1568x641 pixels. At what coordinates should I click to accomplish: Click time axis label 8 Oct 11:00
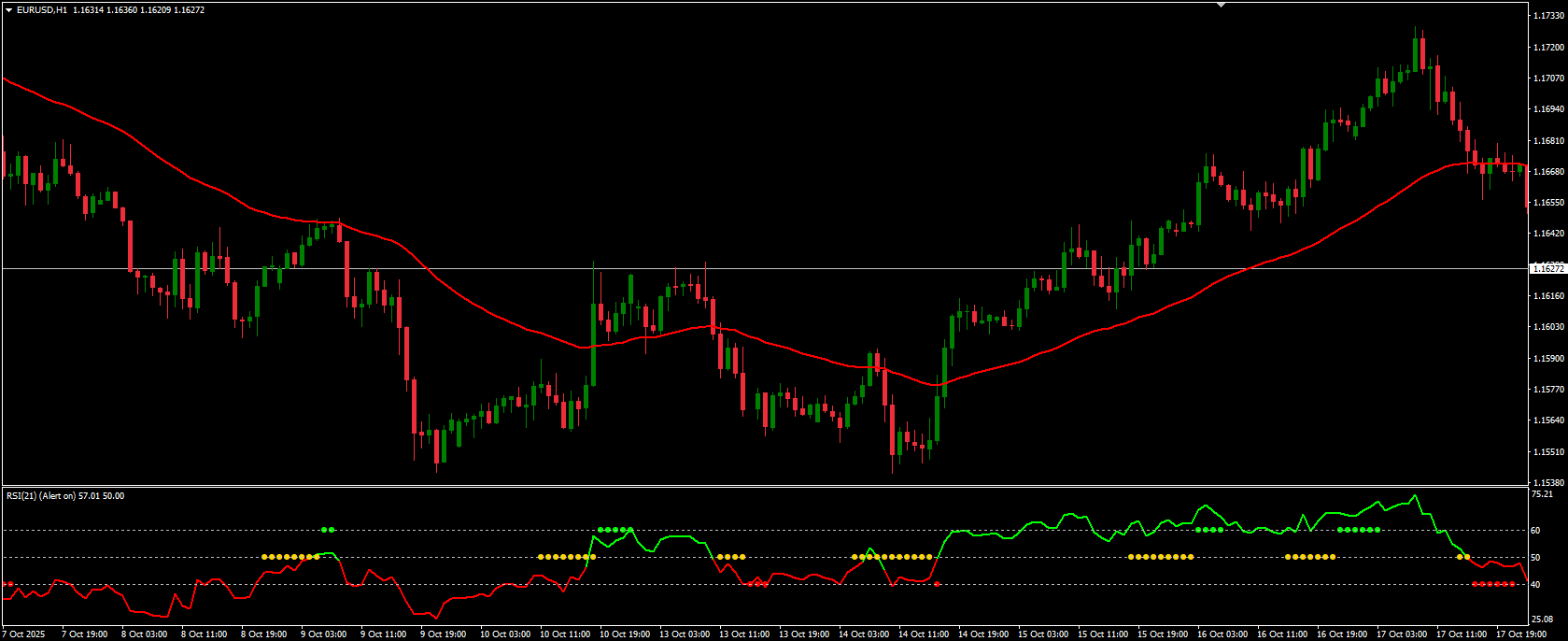[x=204, y=634]
